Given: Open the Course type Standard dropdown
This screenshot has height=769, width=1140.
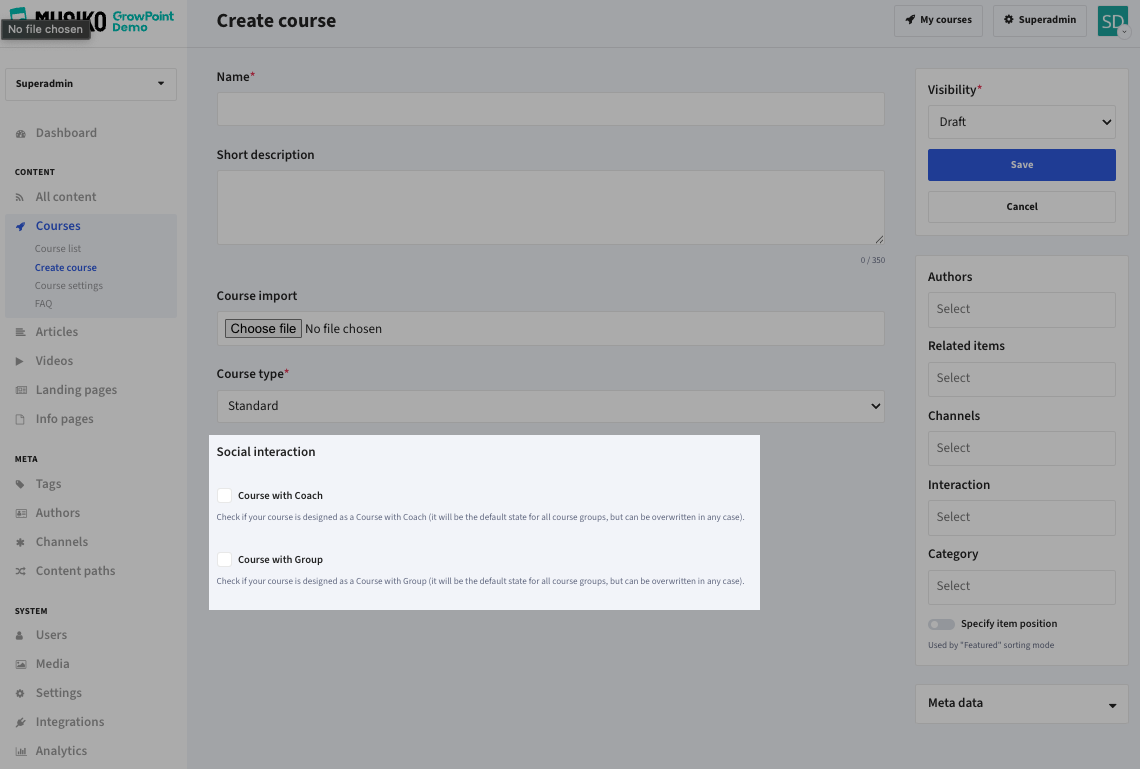Looking at the screenshot, I should tap(550, 406).
